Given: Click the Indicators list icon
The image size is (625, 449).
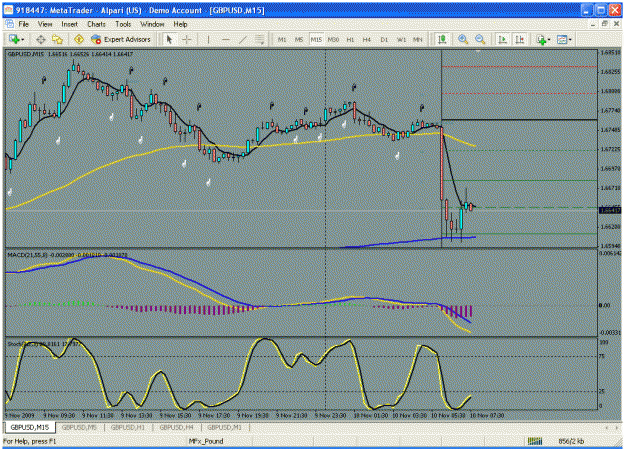Looking at the screenshot, I should pos(541,39).
